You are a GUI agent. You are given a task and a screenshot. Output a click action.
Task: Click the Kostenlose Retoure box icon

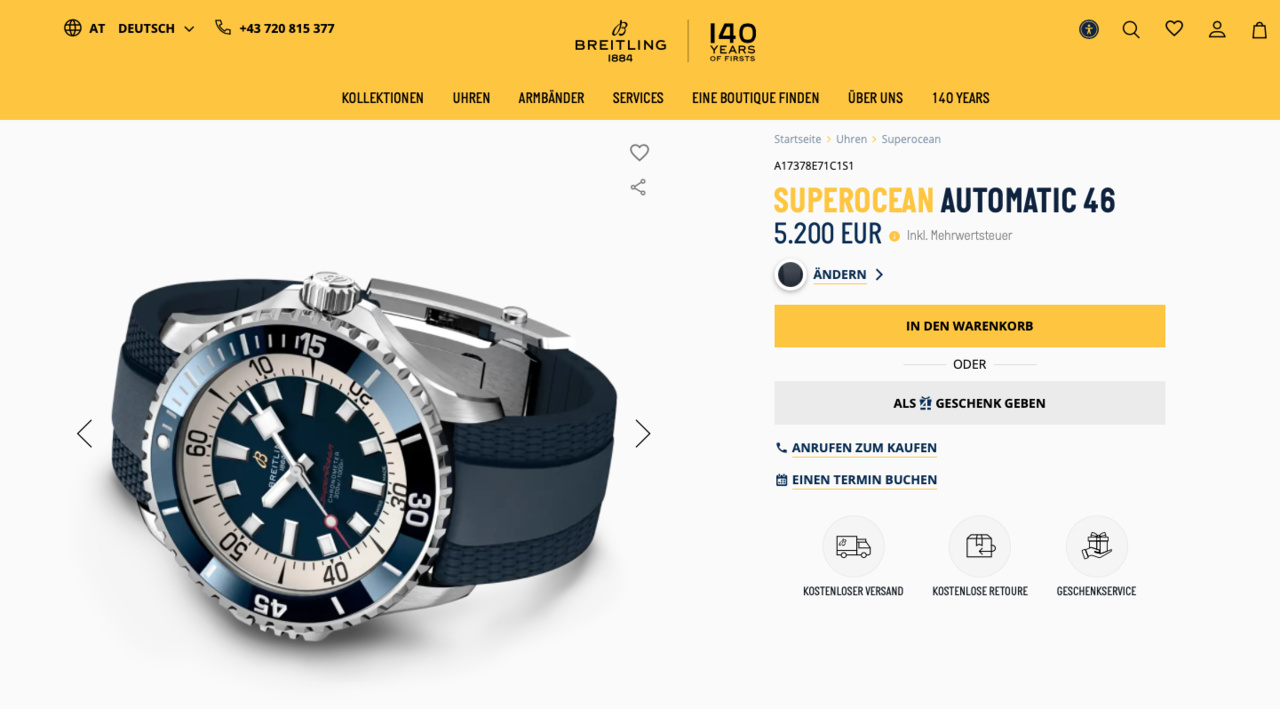click(x=980, y=546)
